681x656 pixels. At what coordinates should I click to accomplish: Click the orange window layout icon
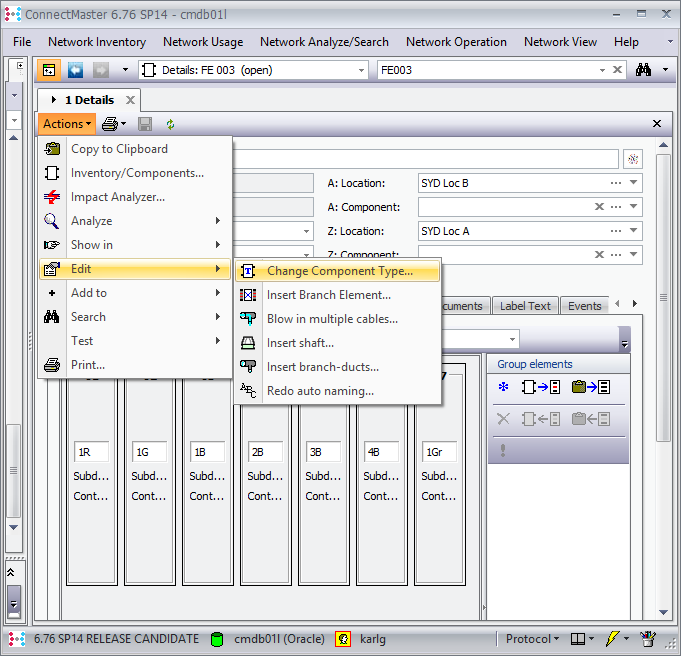[49, 70]
